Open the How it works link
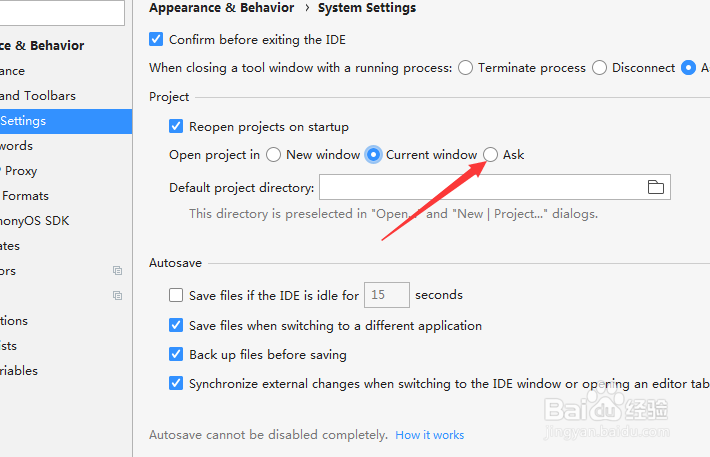 429,435
